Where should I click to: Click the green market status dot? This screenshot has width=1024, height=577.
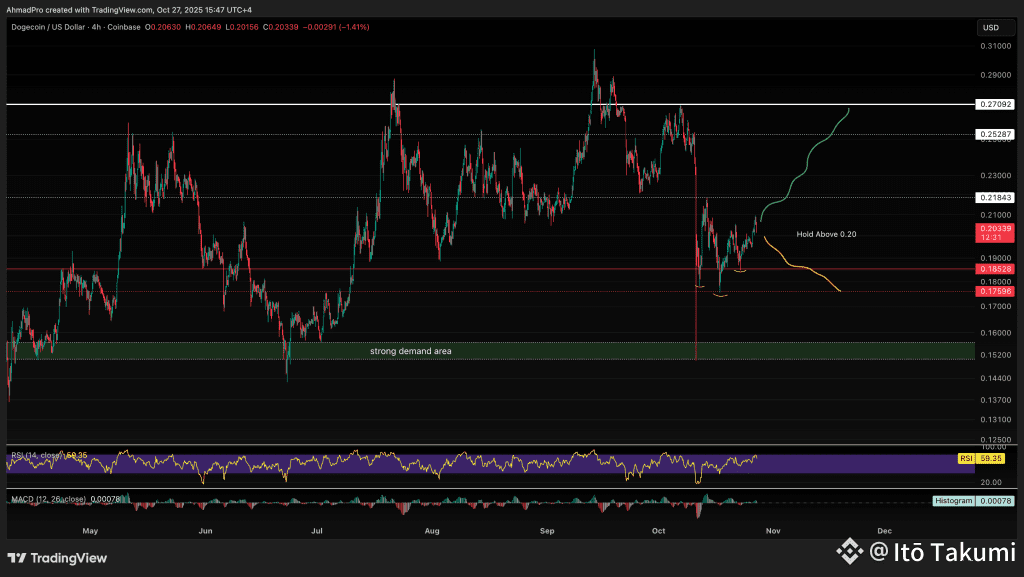[139, 26]
